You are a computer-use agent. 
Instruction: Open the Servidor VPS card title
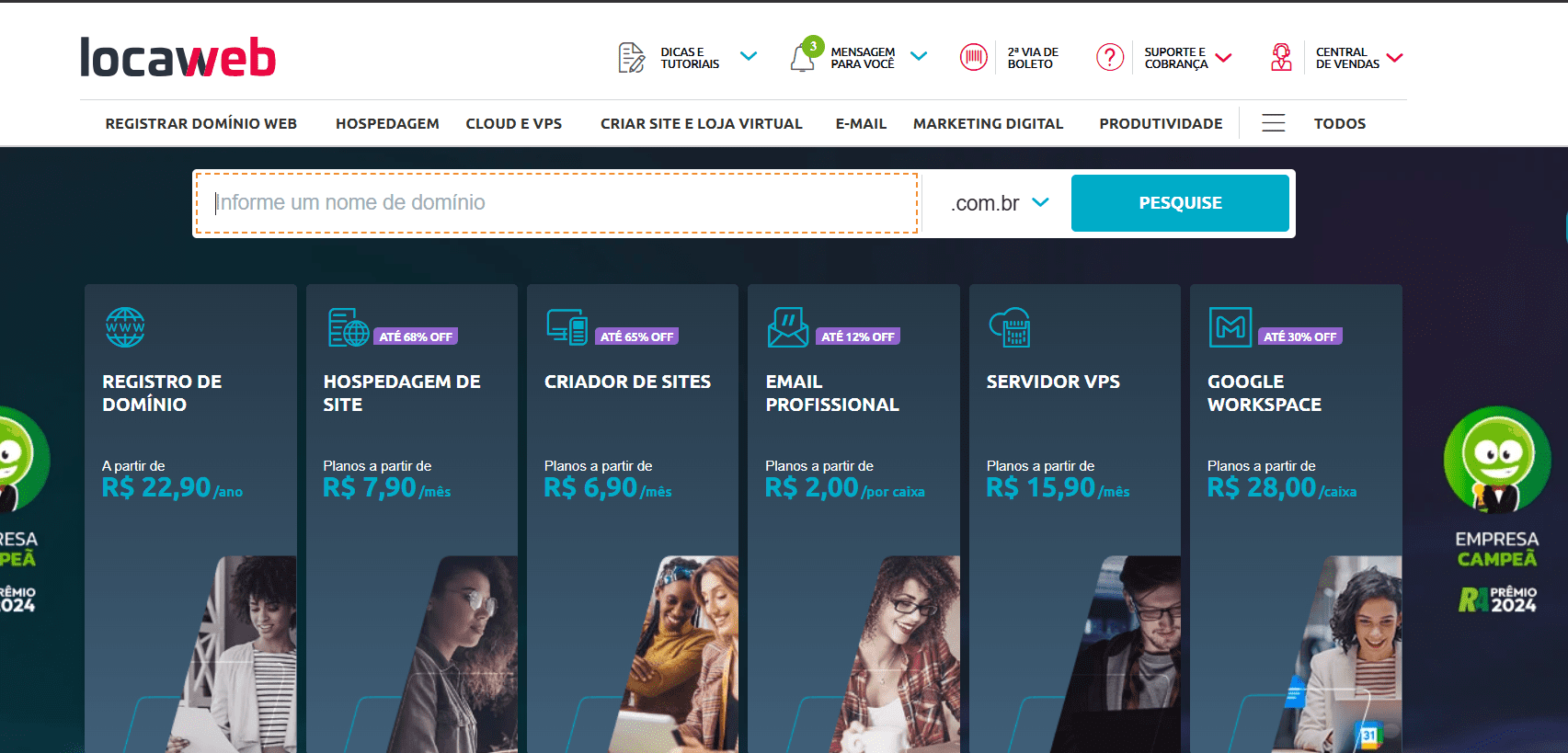[1053, 382]
